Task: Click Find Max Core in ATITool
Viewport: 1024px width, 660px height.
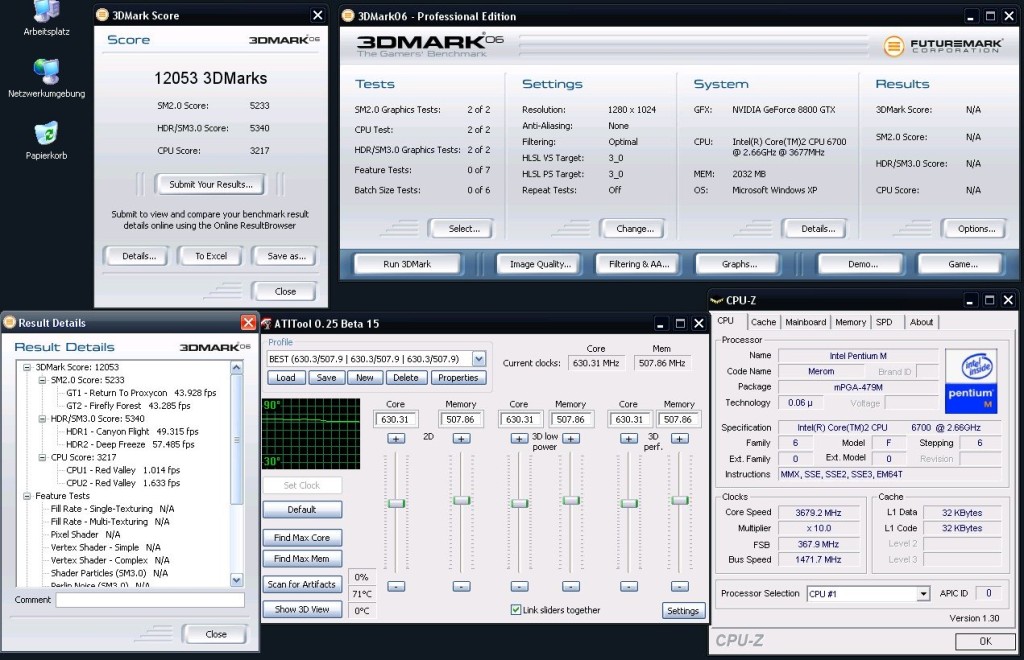Action: [302, 537]
